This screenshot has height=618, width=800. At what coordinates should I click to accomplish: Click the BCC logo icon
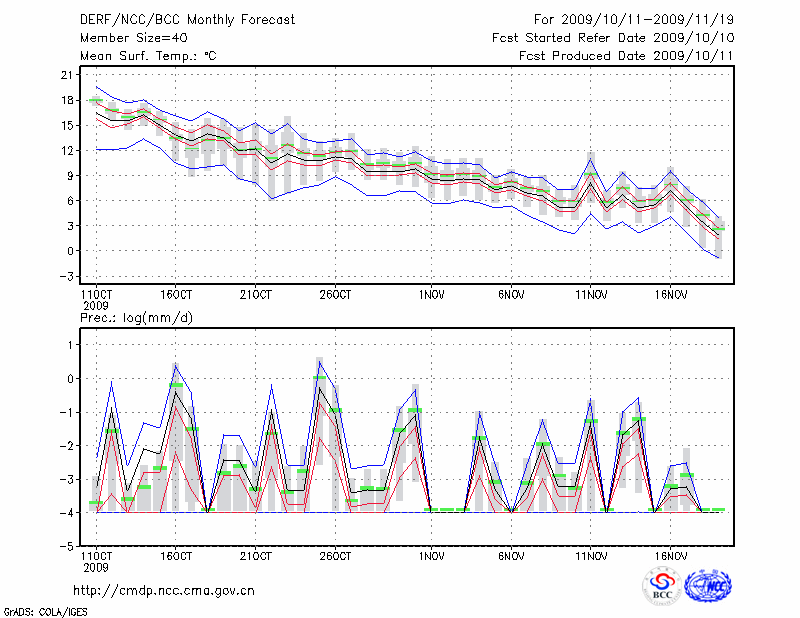(x=662, y=586)
